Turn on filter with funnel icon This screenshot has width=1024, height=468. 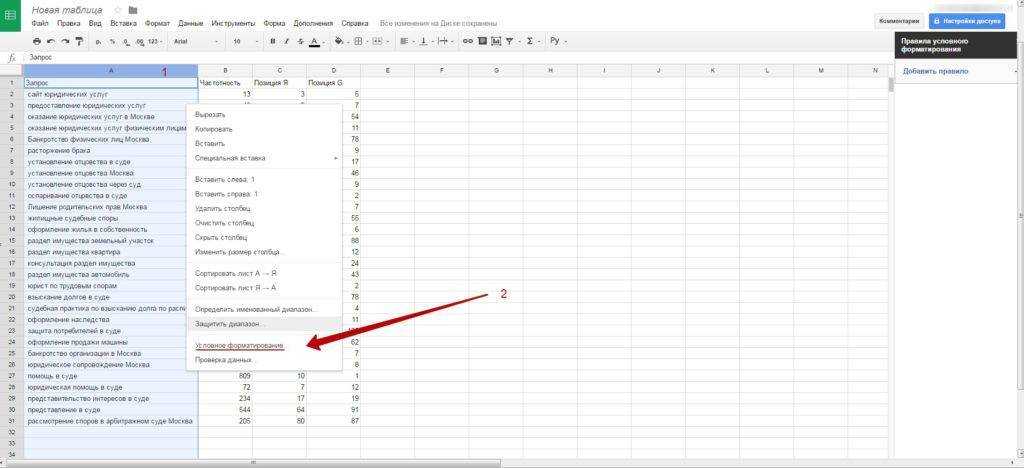coord(511,41)
